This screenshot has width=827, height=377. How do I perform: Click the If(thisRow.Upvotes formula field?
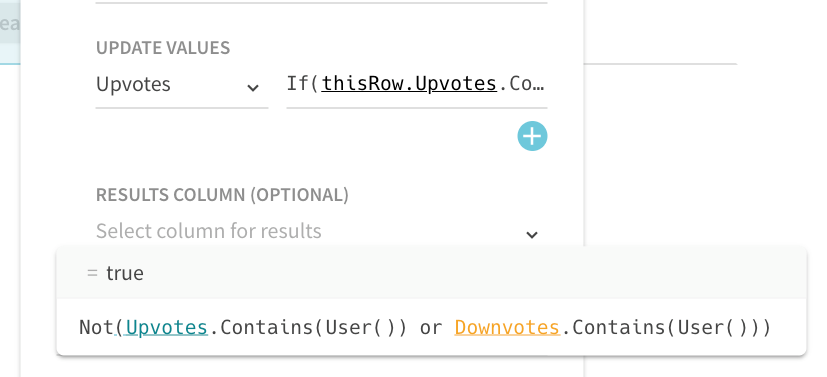[x=417, y=85]
